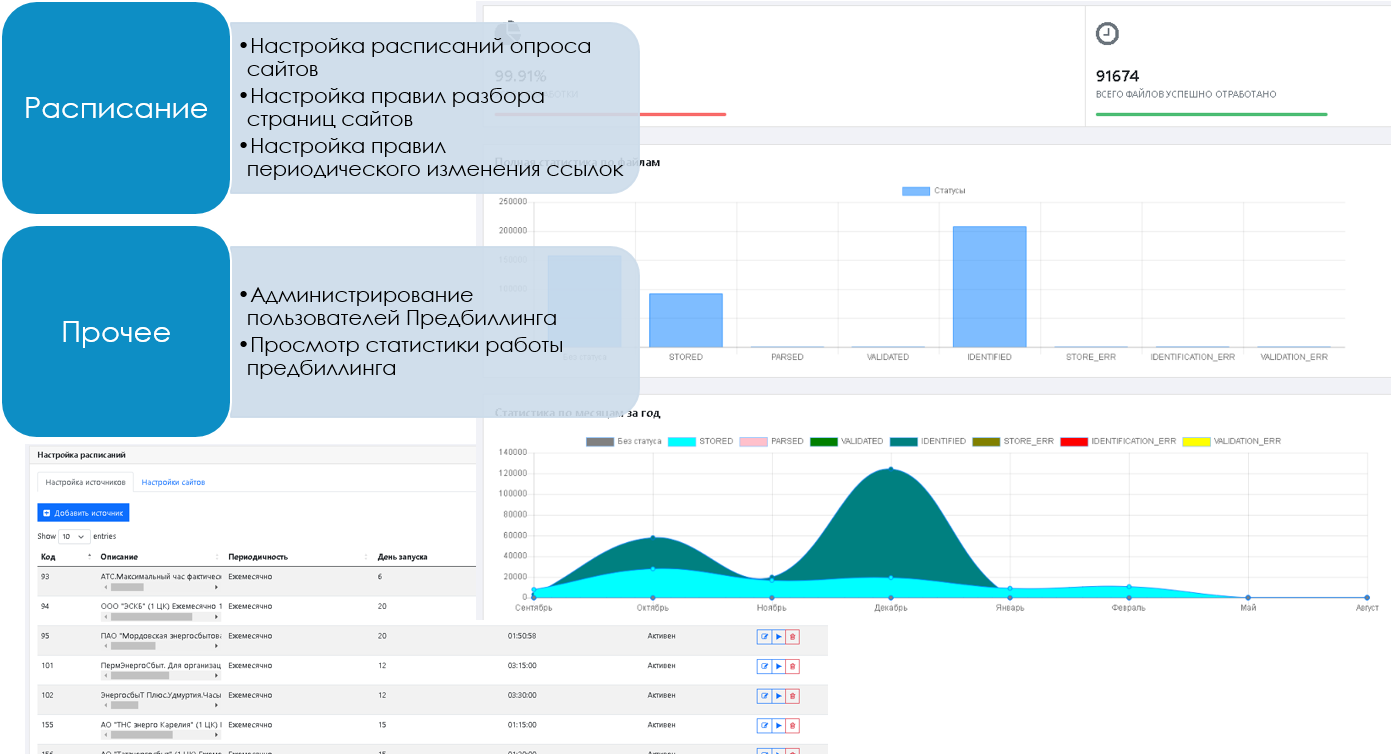Click description ООО "ЭСКБ" in row 94
Image resolution: width=1391 pixels, height=754 pixels.
(160, 606)
